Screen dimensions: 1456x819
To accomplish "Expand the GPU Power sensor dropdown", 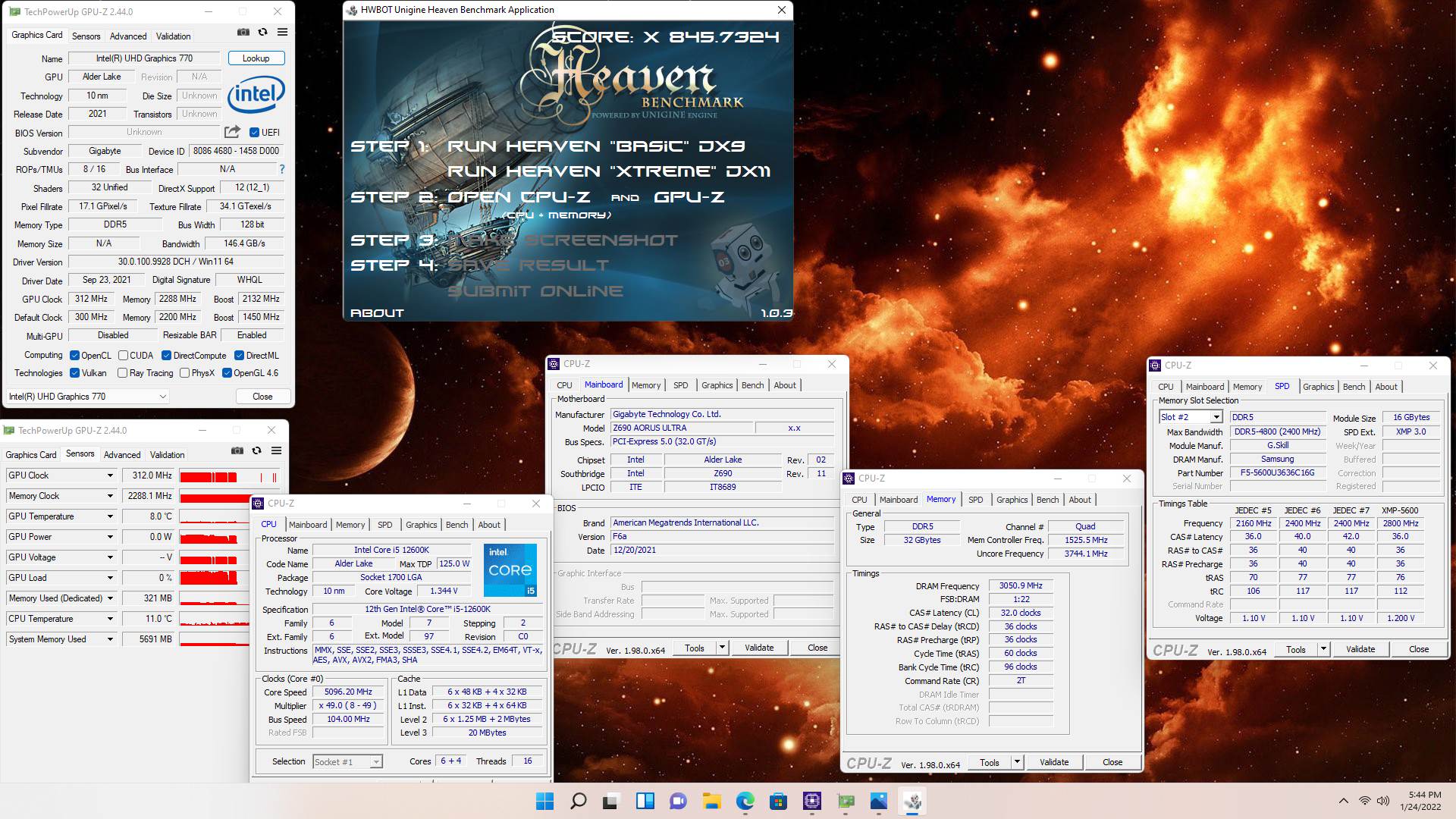I will tap(110, 537).
